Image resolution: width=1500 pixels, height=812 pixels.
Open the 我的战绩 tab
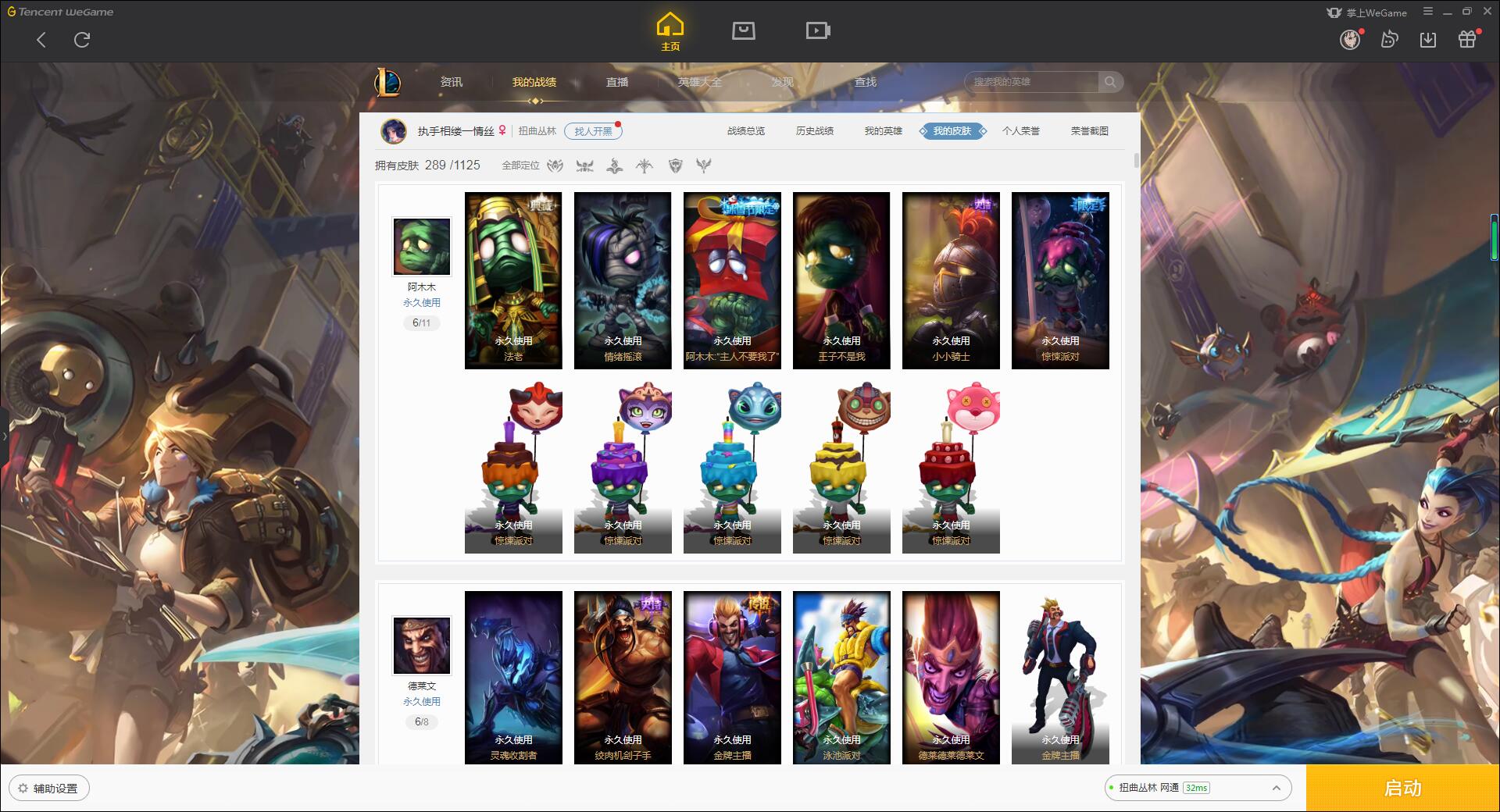pyautogui.click(x=534, y=82)
